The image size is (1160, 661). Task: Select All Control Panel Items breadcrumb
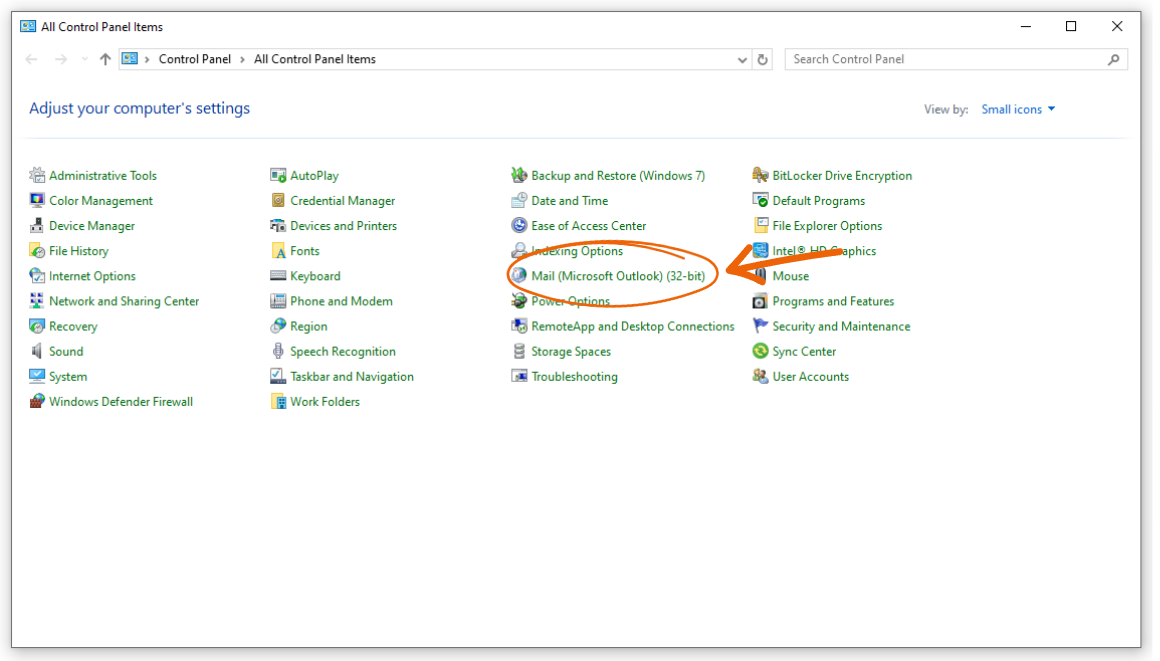click(x=315, y=59)
